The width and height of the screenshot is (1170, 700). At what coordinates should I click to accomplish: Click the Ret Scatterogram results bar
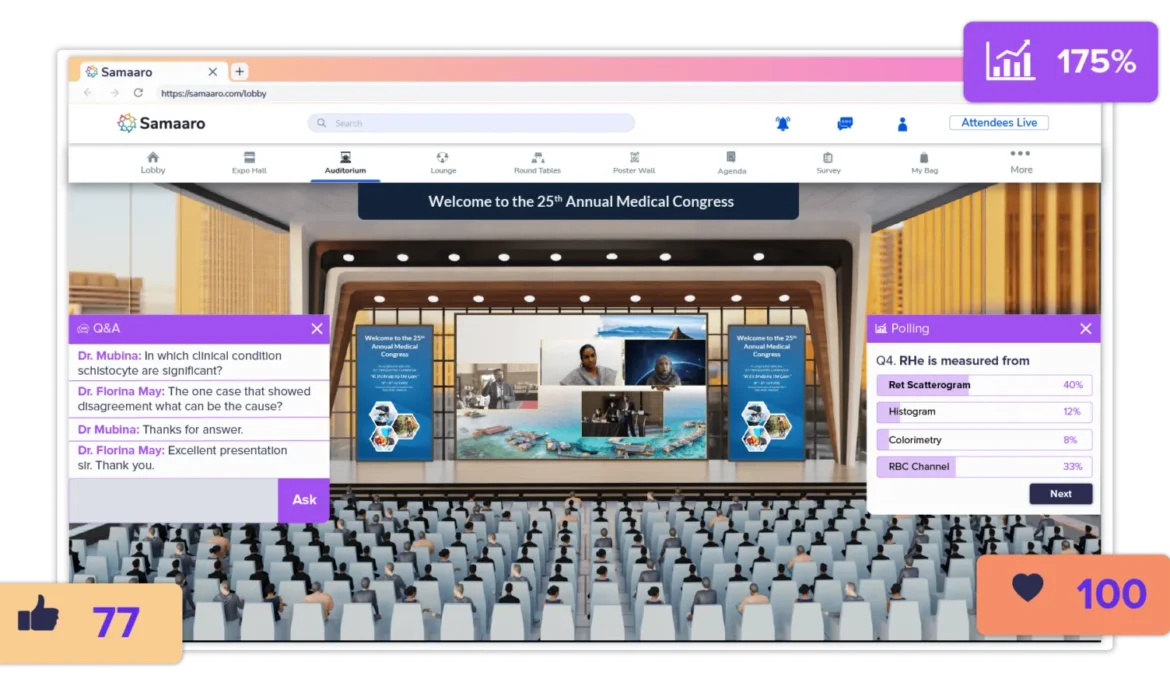tap(983, 384)
